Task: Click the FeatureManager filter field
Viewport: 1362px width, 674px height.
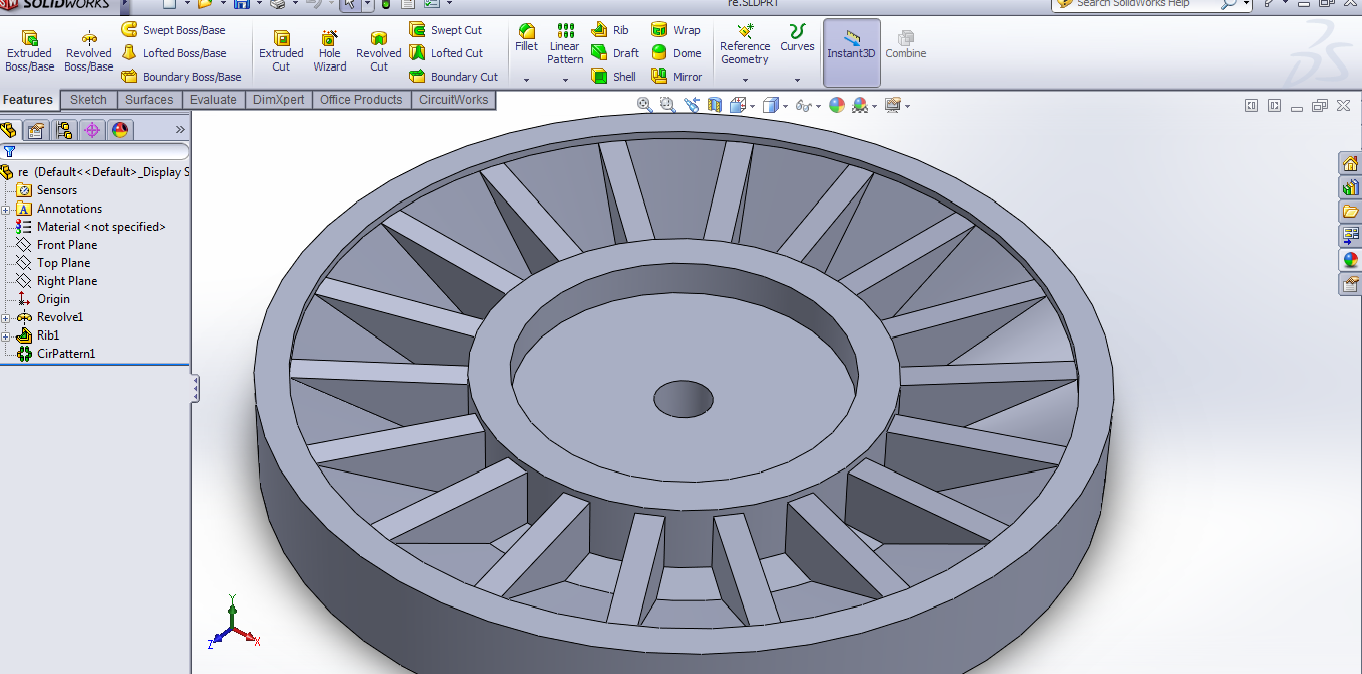Action: coord(95,152)
